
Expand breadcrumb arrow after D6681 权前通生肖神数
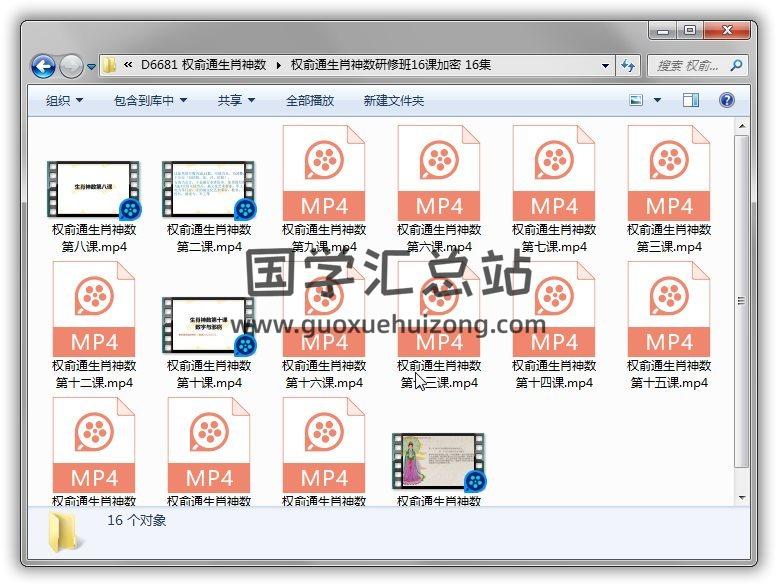(x=278, y=65)
